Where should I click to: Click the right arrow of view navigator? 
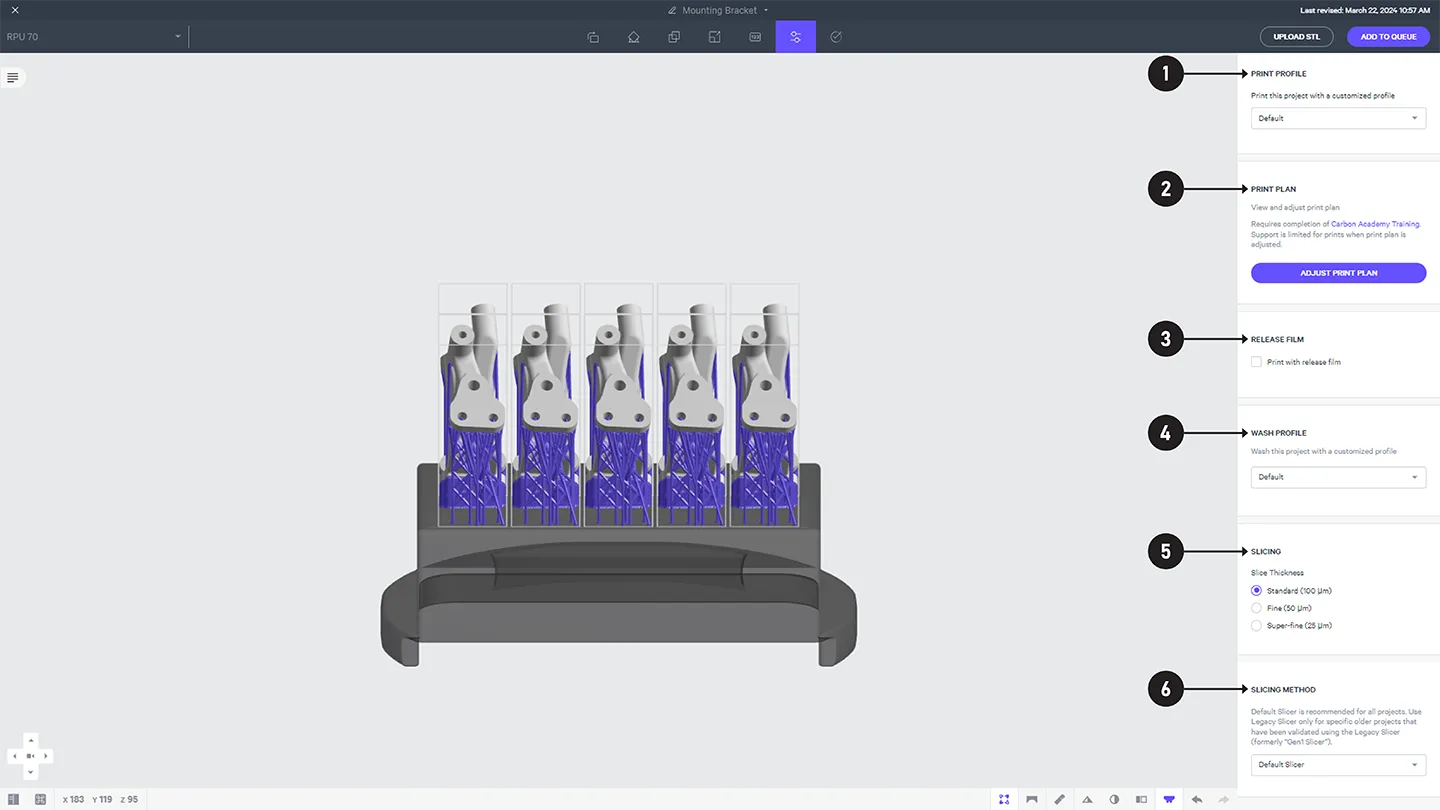(x=46, y=756)
